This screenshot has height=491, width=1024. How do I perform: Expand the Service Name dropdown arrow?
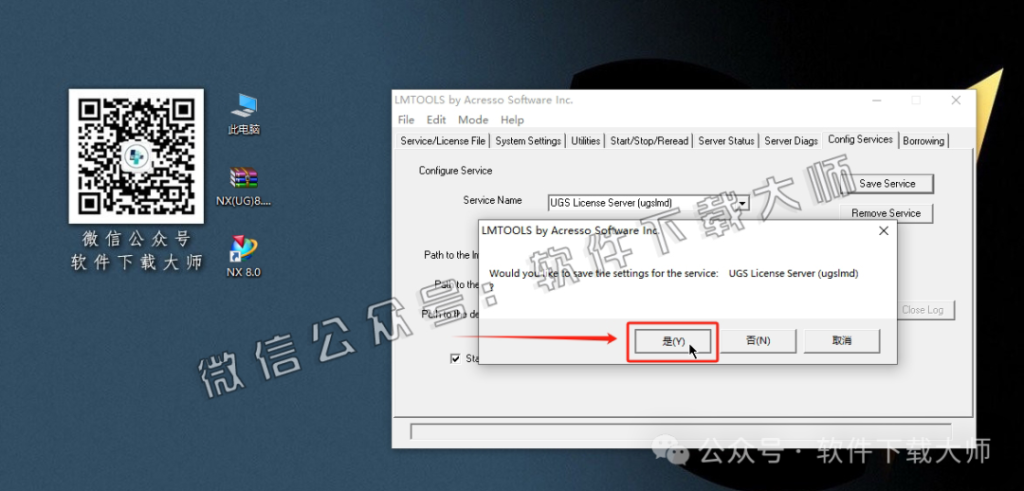point(742,203)
